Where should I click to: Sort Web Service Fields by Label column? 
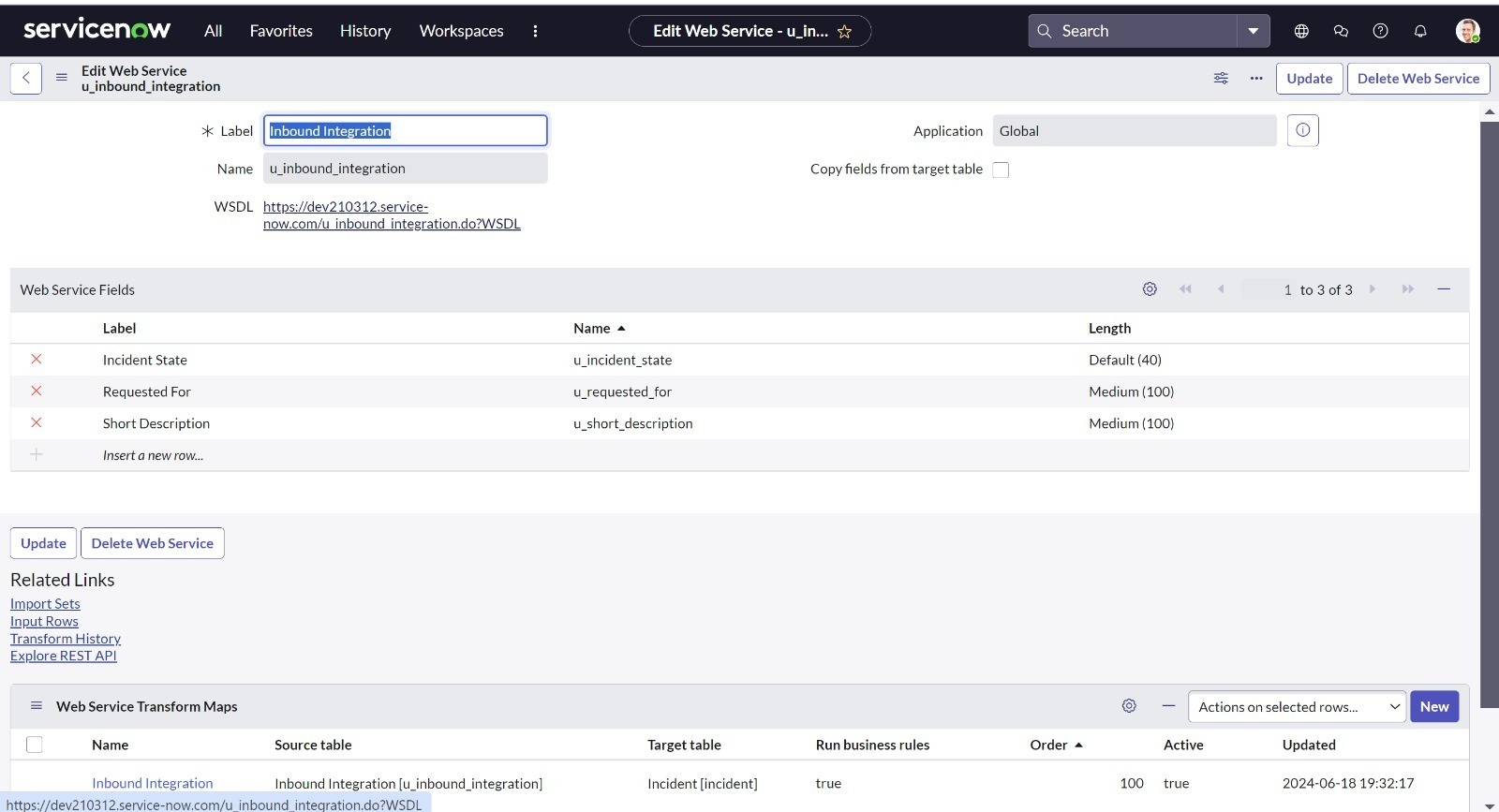119,328
